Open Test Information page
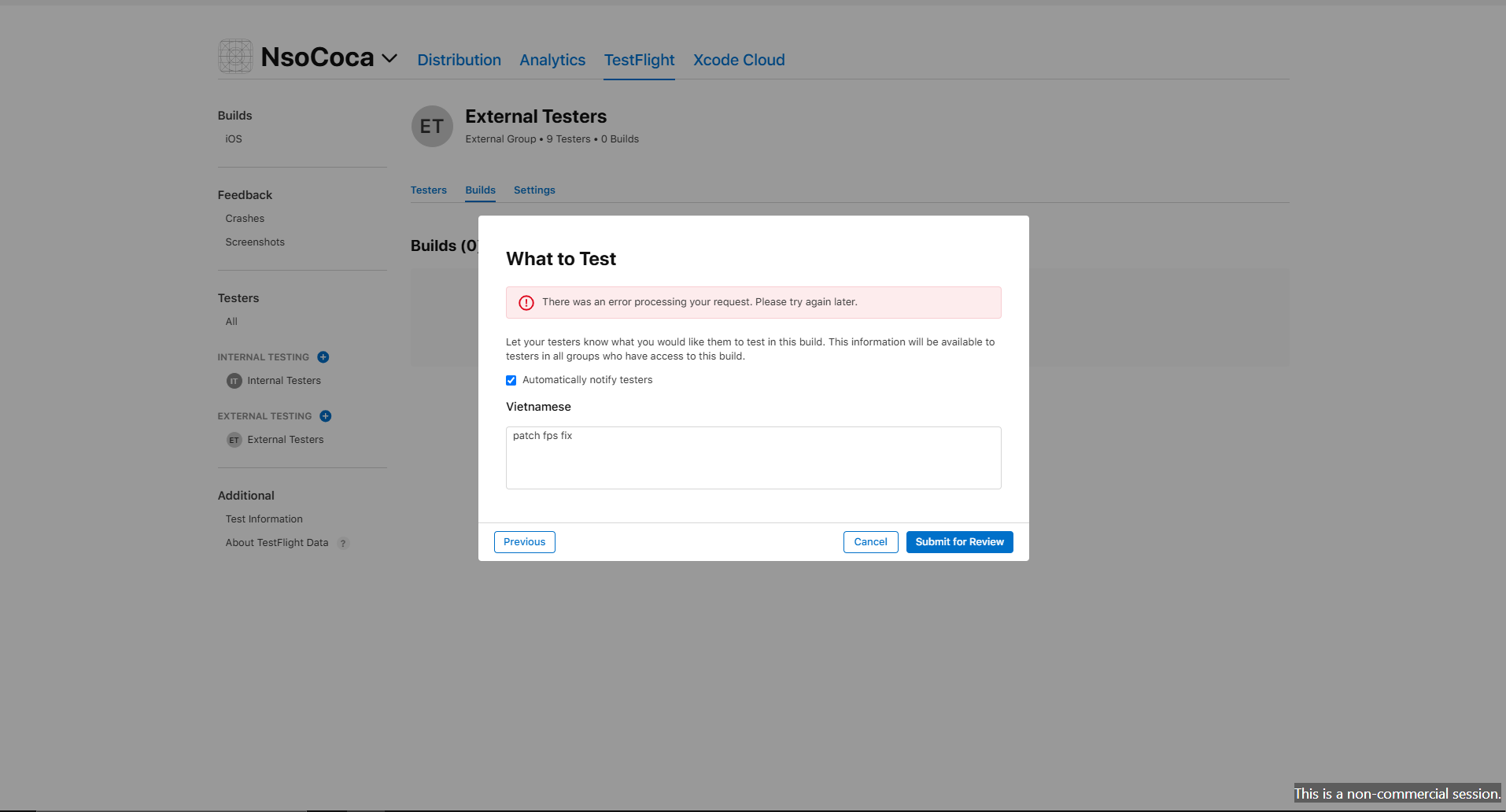1506x812 pixels. (264, 519)
